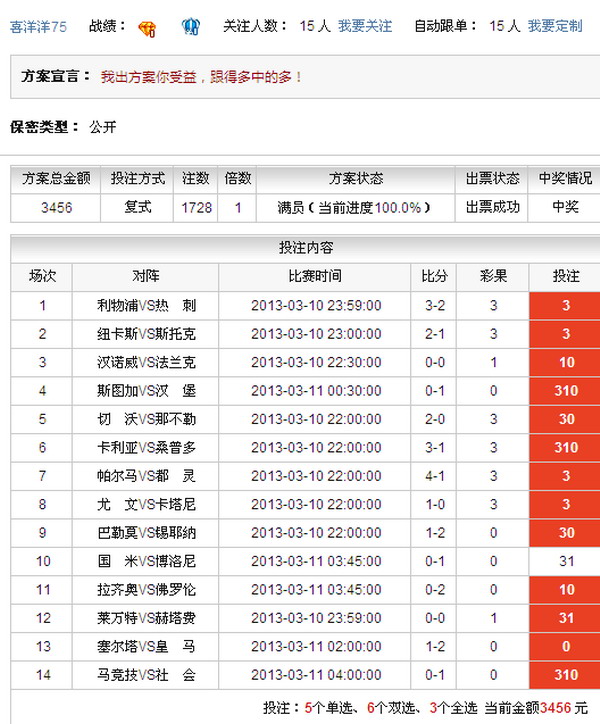Image resolution: width=600 pixels, height=724 pixels.
Task: Select the 投注内容 table header
Action: (x=305, y=248)
